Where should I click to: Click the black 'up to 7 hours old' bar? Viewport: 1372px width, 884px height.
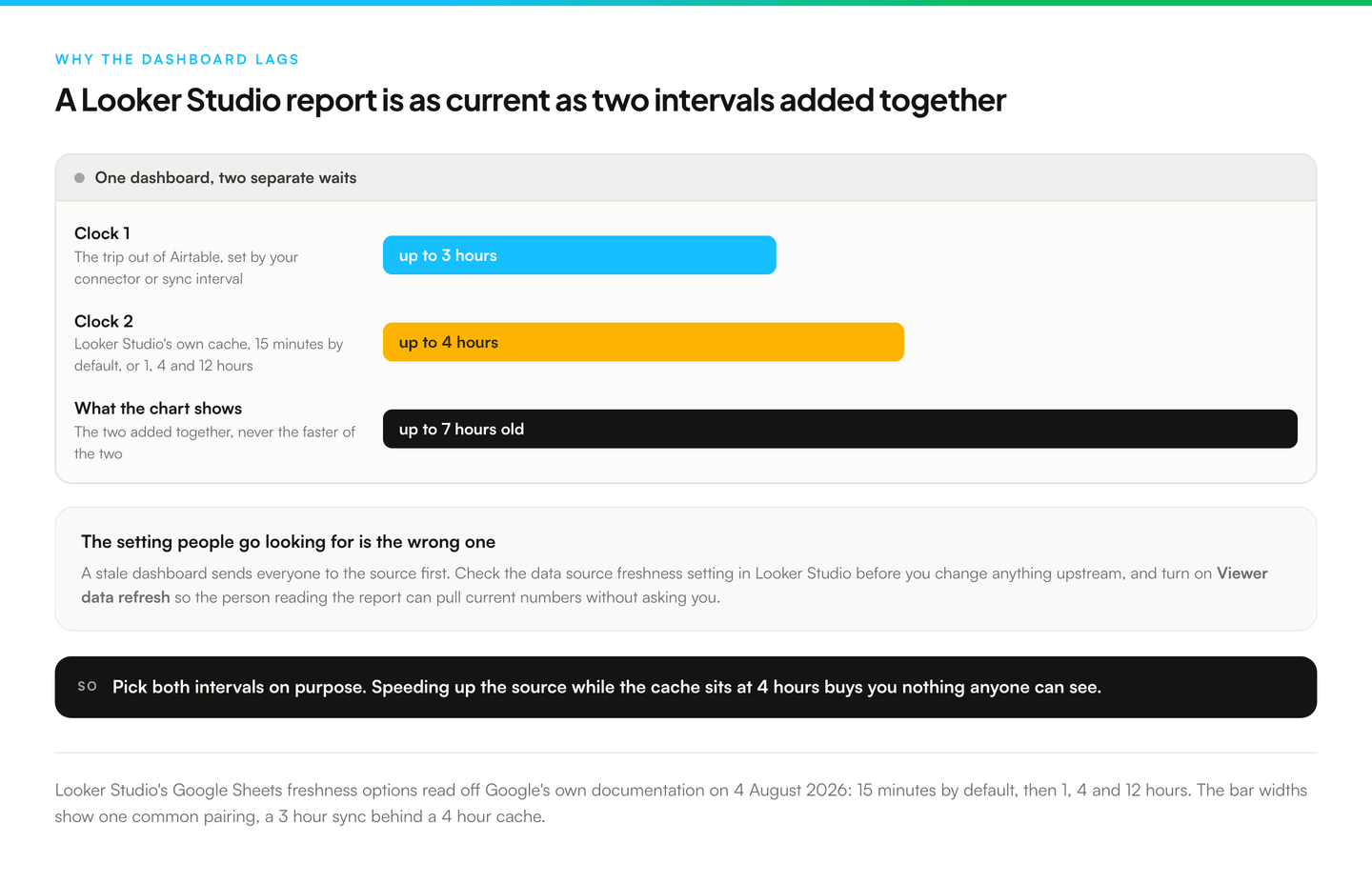point(840,429)
